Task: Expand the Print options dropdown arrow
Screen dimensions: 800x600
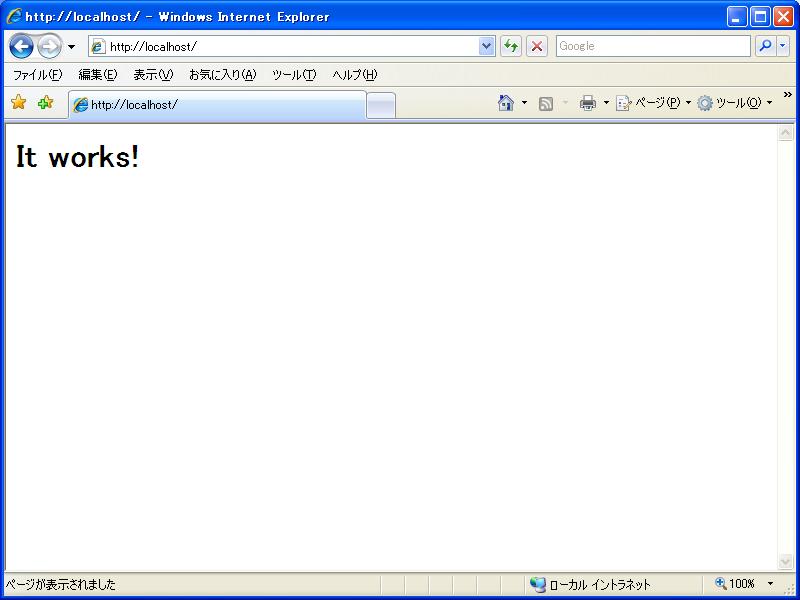Action: pos(606,103)
